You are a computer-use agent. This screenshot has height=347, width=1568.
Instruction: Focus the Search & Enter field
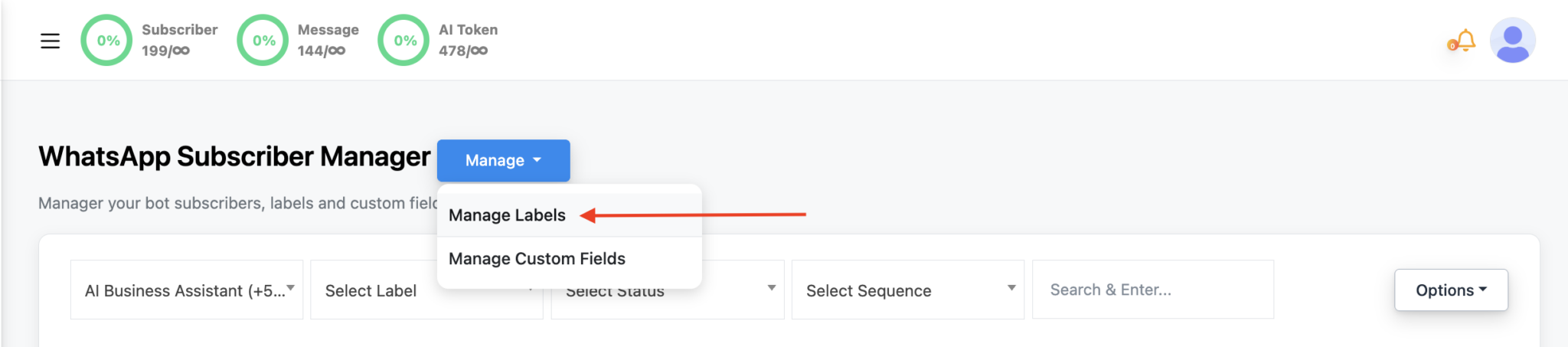tap(1153, 290)
